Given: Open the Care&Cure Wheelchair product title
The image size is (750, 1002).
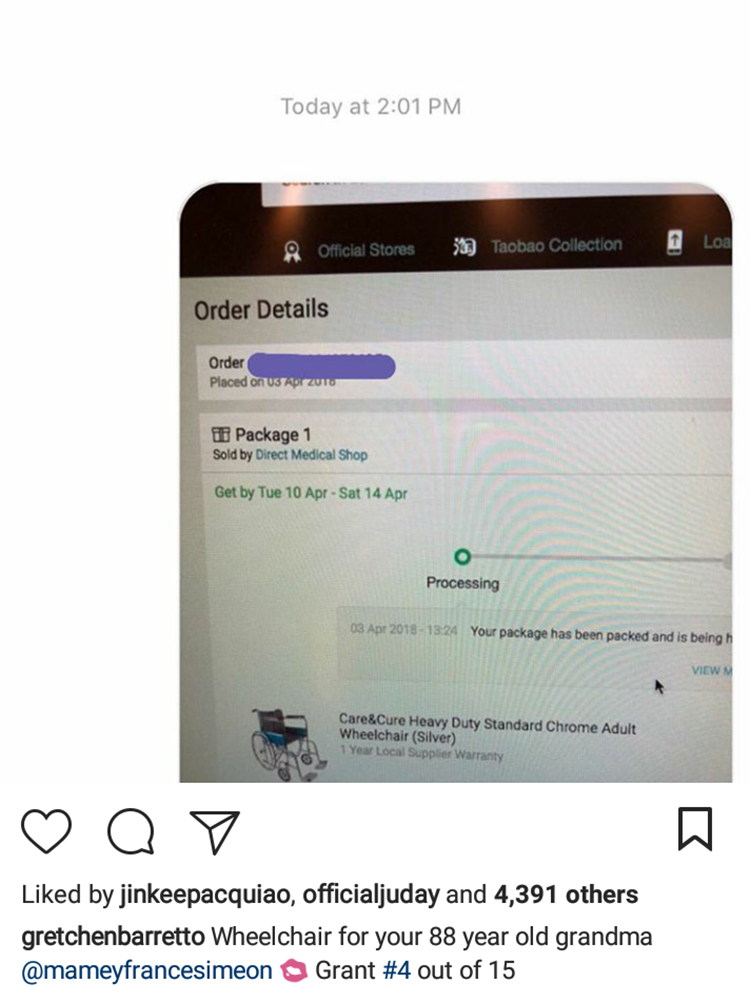Looking at the screenshot, I should pyautogui.click(x=487, y=730).
